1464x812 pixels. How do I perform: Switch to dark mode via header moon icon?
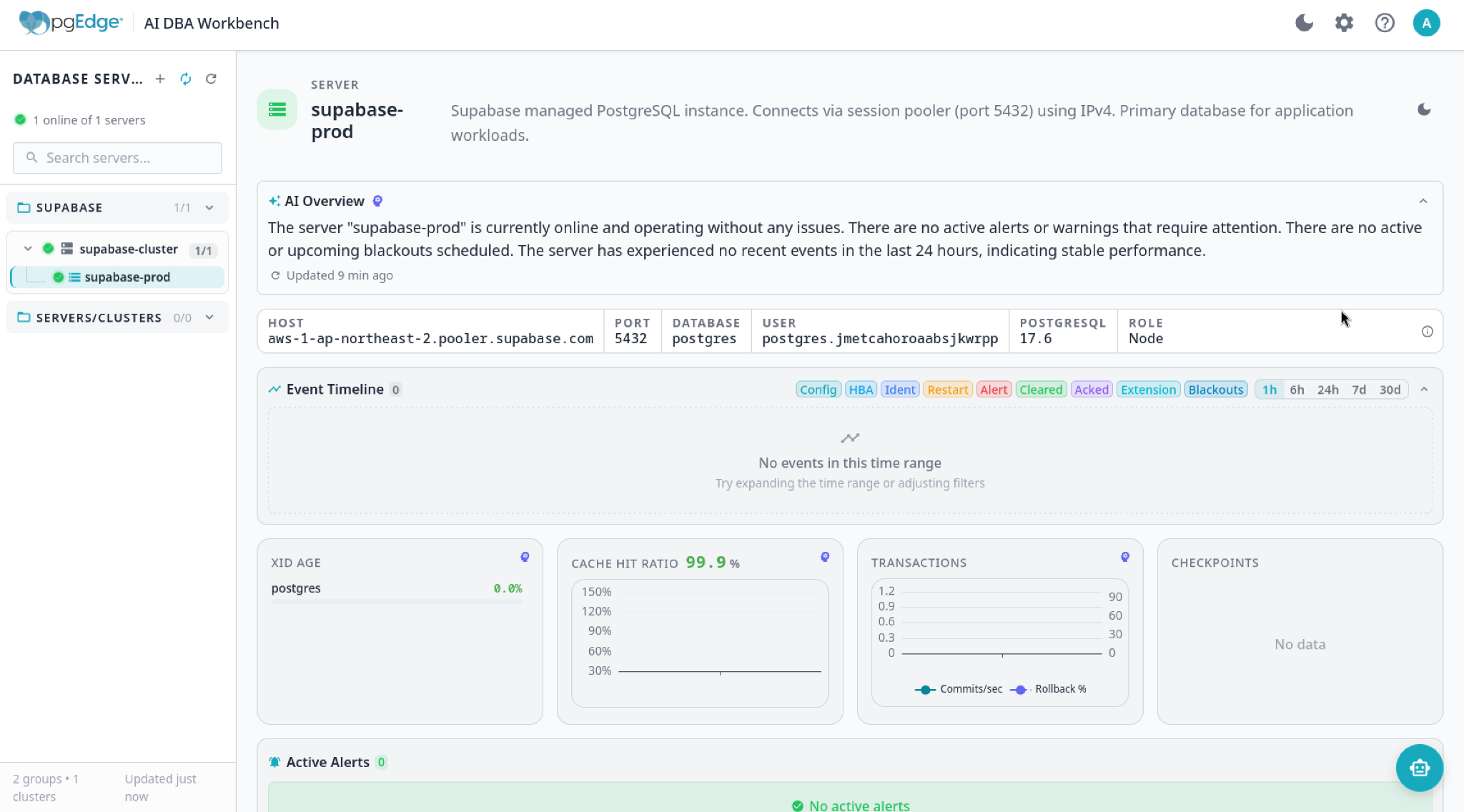(x=1304, y=23)
